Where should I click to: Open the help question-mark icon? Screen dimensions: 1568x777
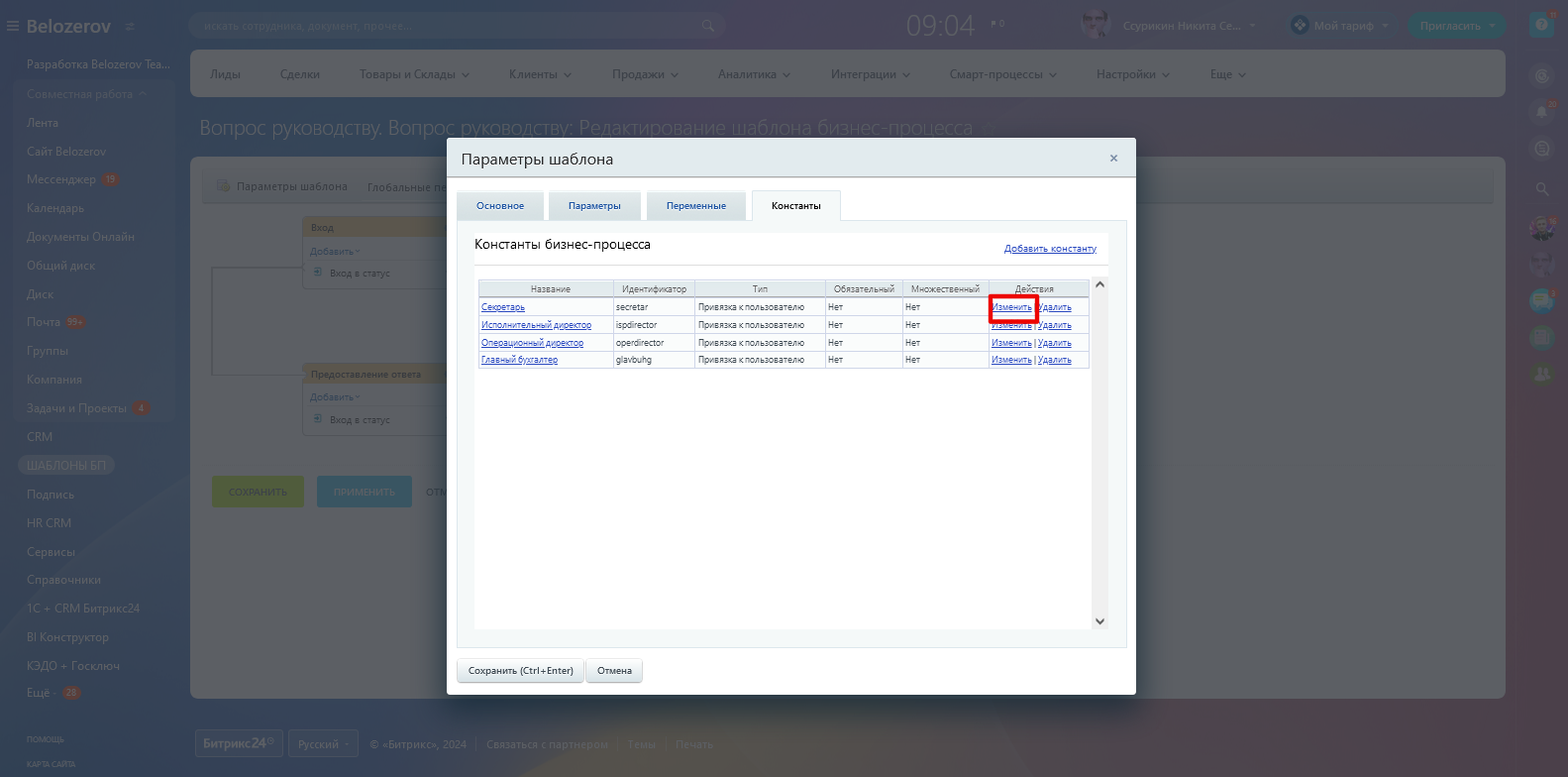(x=1541, y=25)
